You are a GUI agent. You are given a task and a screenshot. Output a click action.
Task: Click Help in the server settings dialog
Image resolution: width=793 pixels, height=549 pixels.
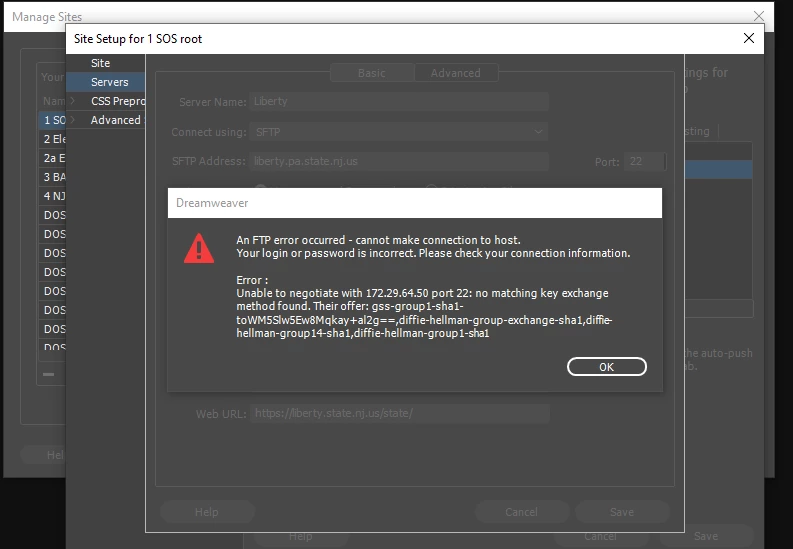click(x=207, y=512)
